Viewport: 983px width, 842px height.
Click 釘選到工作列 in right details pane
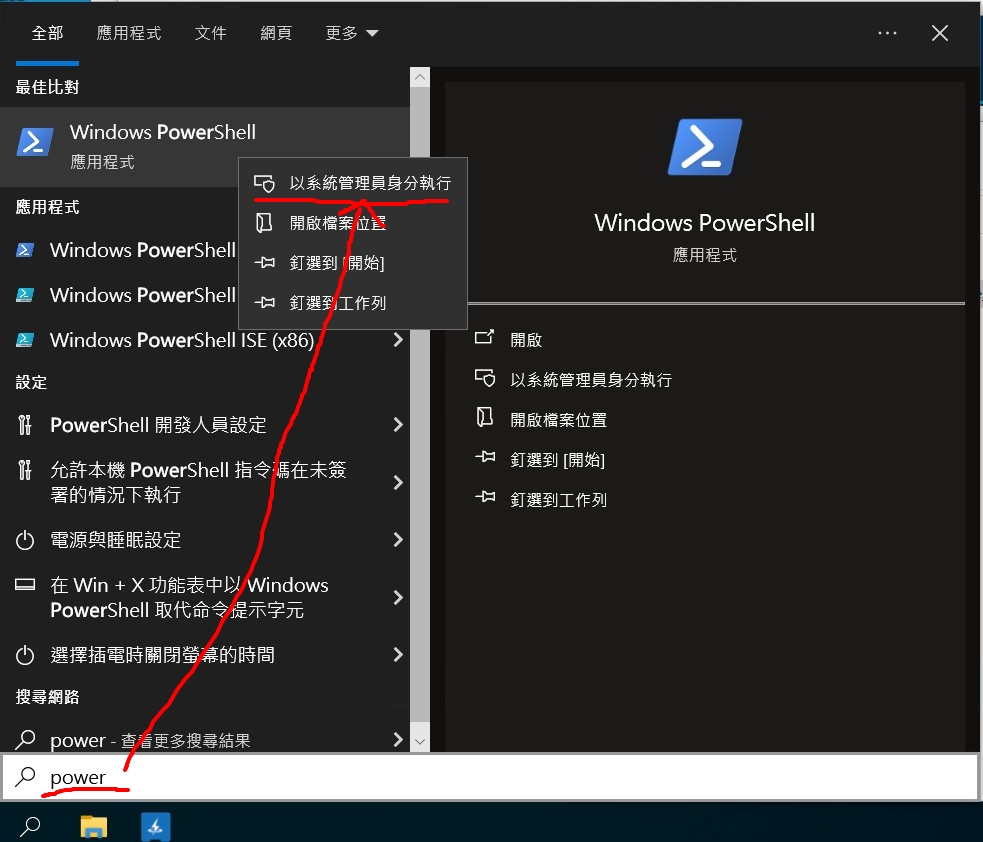(559, 500)
